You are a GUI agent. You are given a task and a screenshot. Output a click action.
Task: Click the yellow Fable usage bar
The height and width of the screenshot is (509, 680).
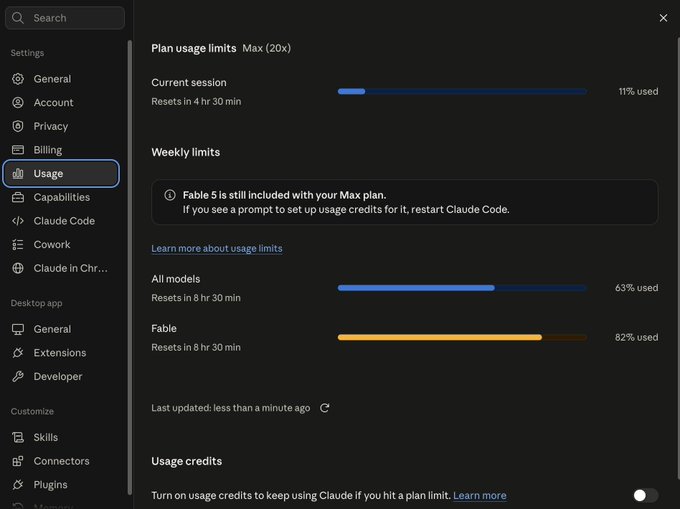tap(462, 337)
